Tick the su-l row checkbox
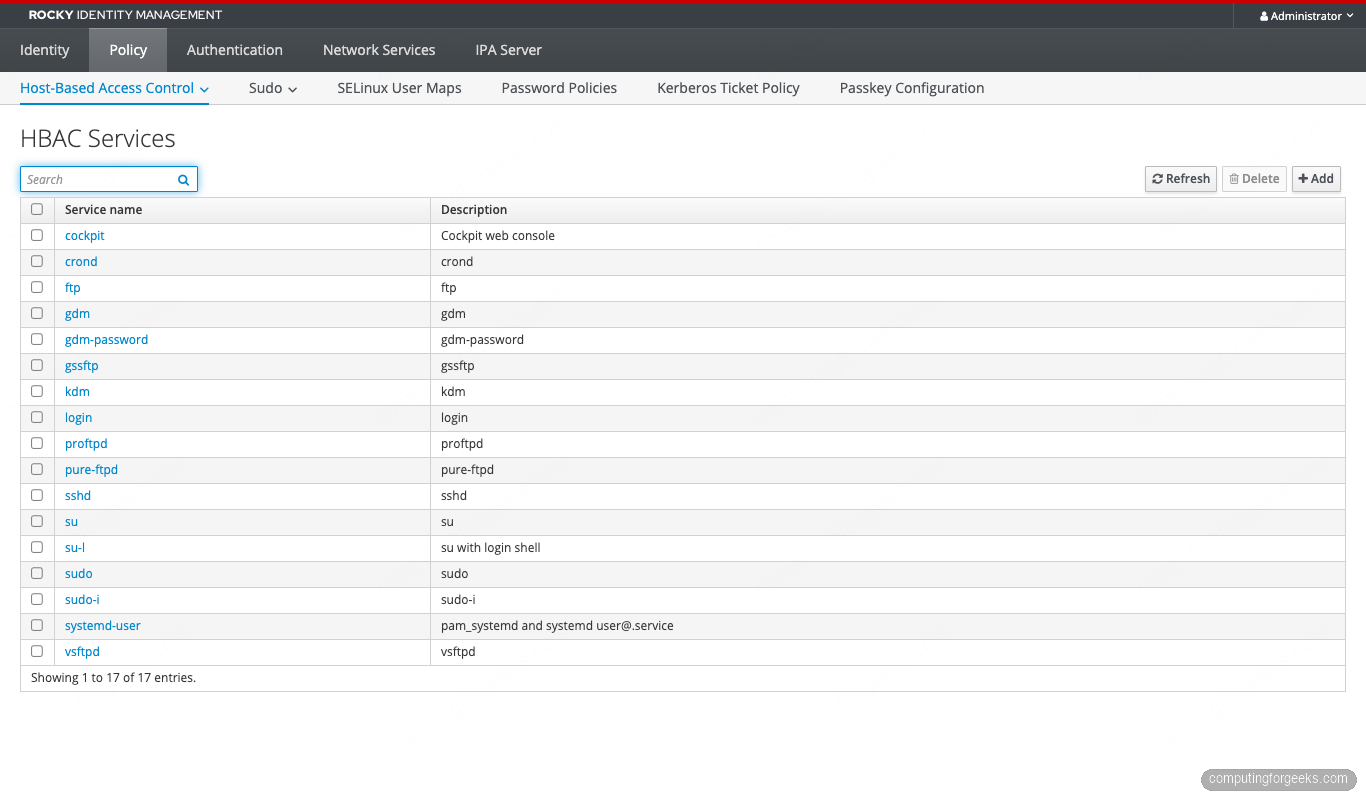Image resolution: width=1366 pixels, height=800 pixels. click(x=37, y=547)
